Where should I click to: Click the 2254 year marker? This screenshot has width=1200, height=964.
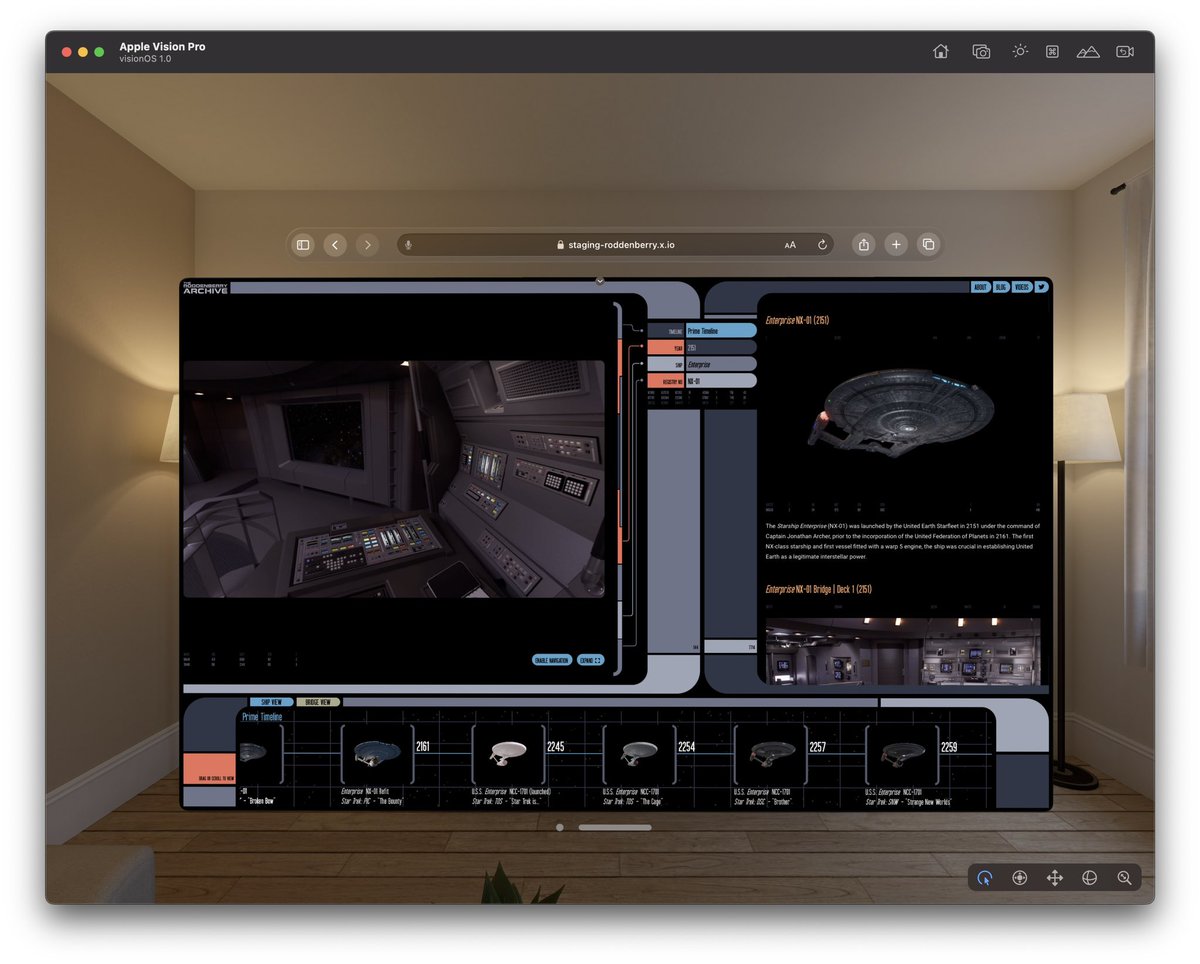(x=686, y=746)
